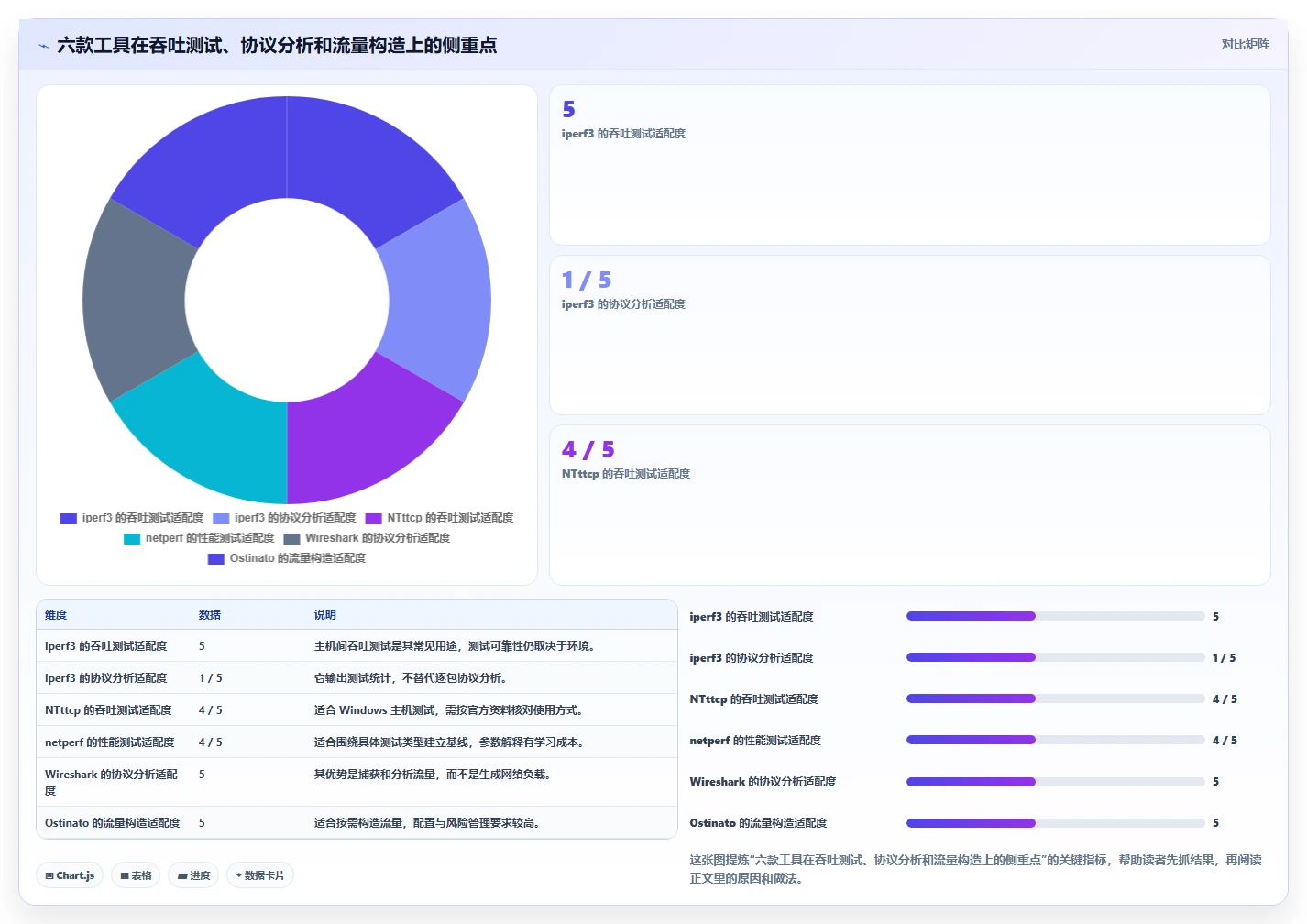Click the 数据卡片 tag chip
This screenshot has width=1307, height=924.
[260, 875]
